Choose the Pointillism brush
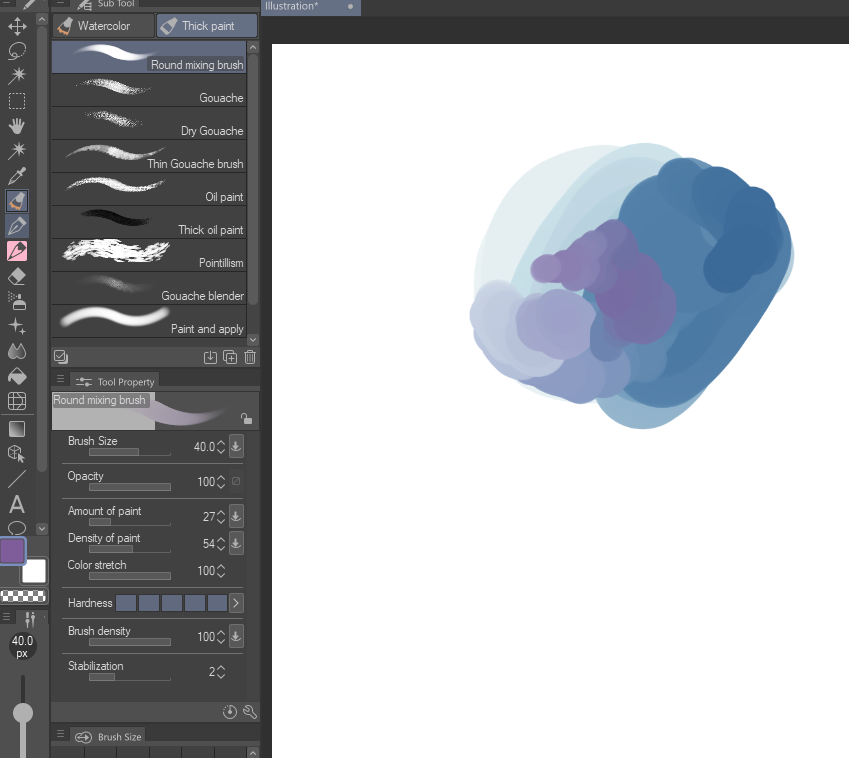This screenshot has height=758, width=849. pos(149,256)
